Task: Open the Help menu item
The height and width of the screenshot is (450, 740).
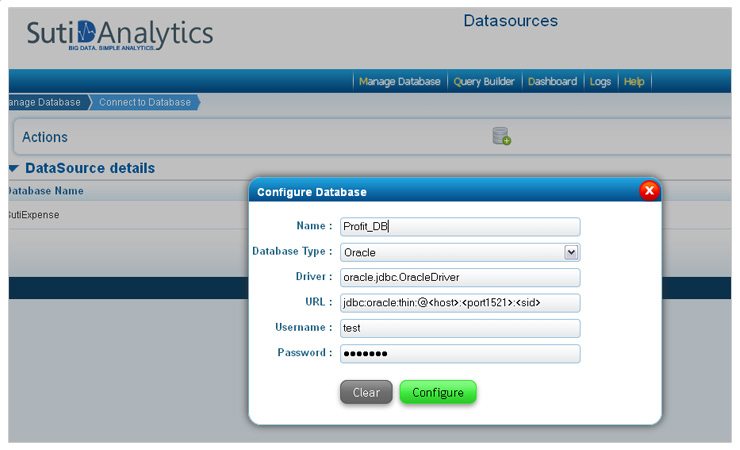Action: [634, 82]
